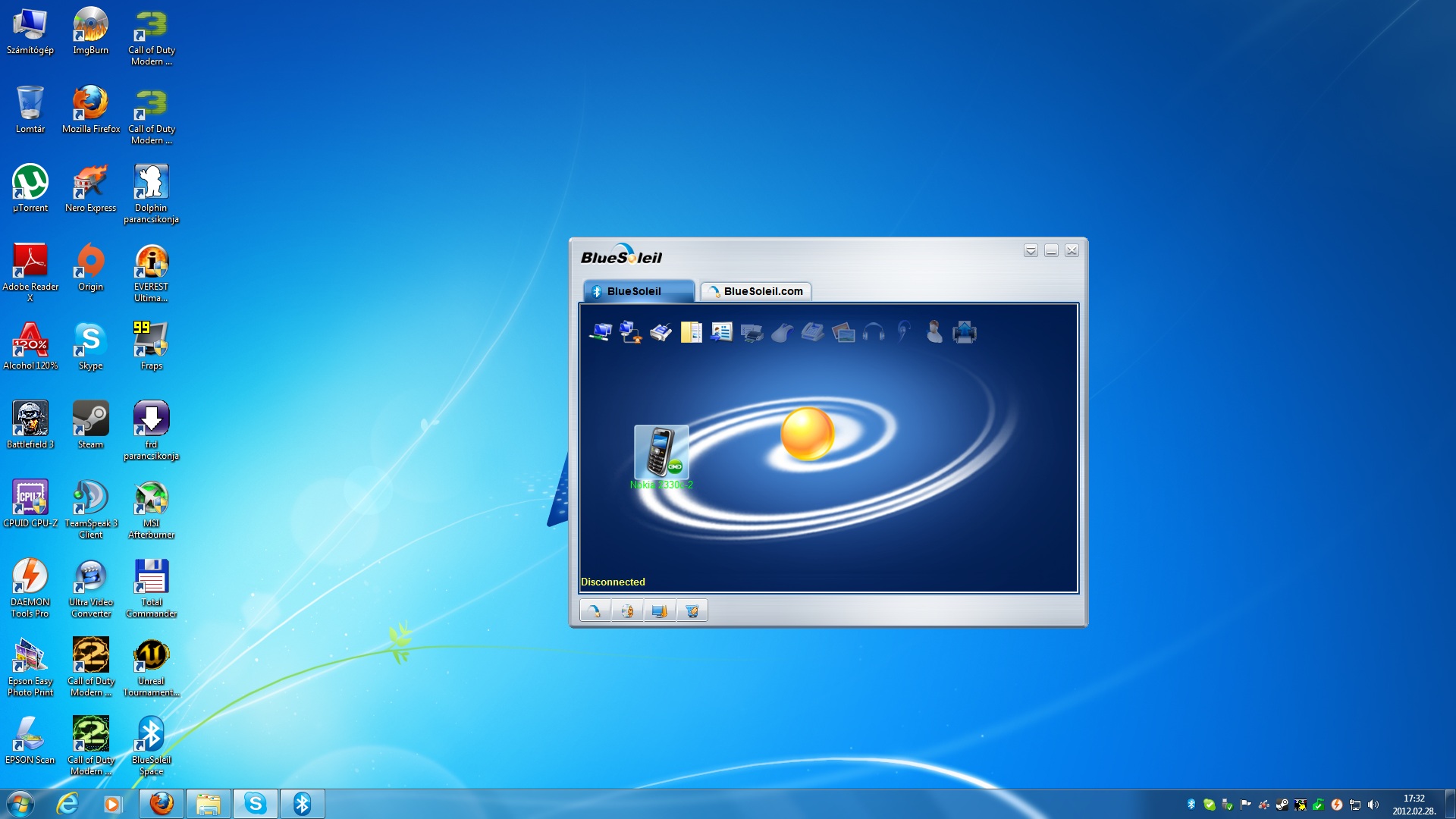
Task: Switch to the BlueSoleil tab
Action: pos(639,291)
